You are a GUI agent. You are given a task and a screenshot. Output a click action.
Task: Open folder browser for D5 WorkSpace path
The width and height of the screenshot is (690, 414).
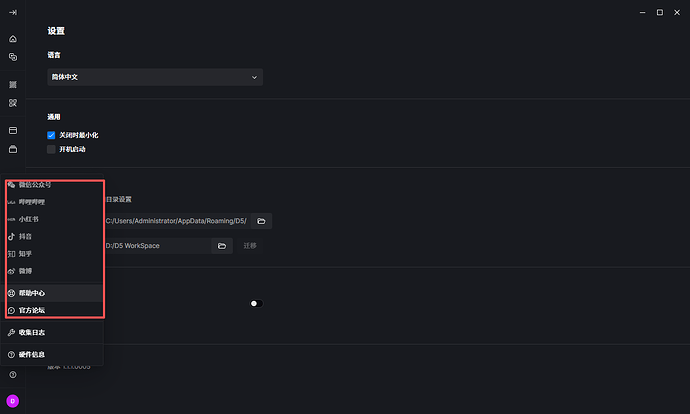(222, 245)
